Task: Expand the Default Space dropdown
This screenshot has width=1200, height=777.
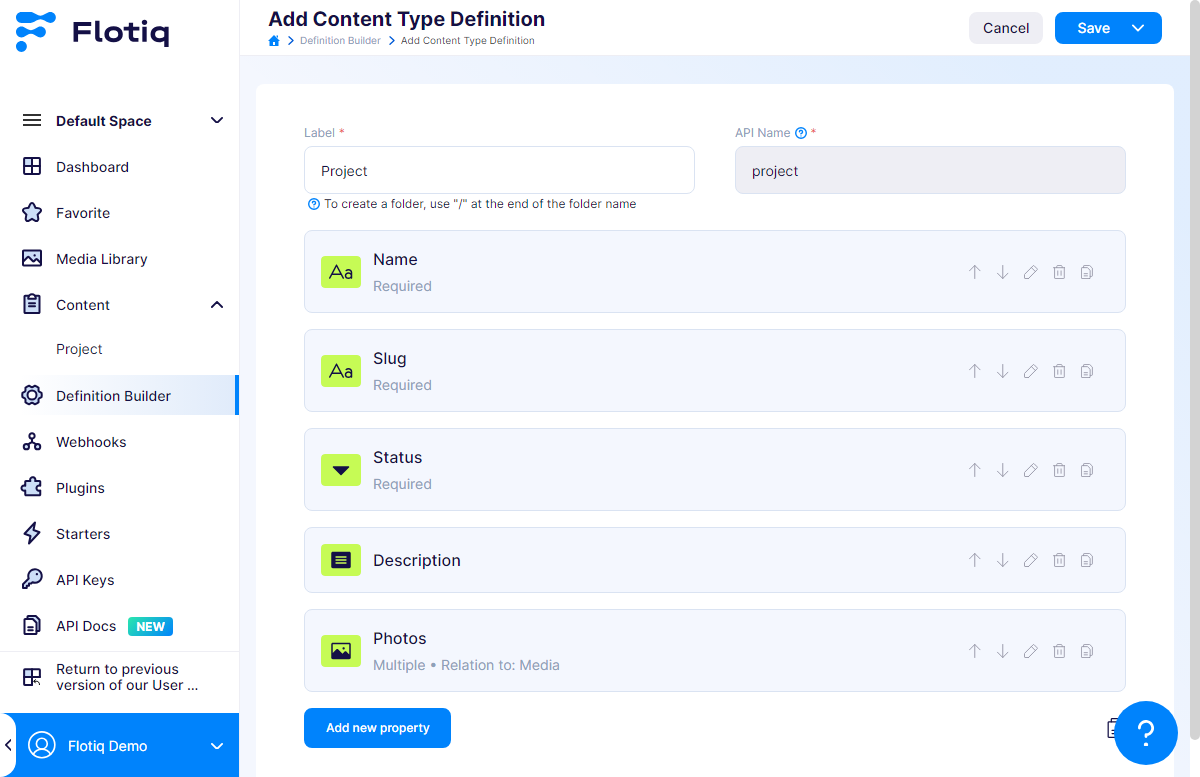Action: [x=217, y=121]
